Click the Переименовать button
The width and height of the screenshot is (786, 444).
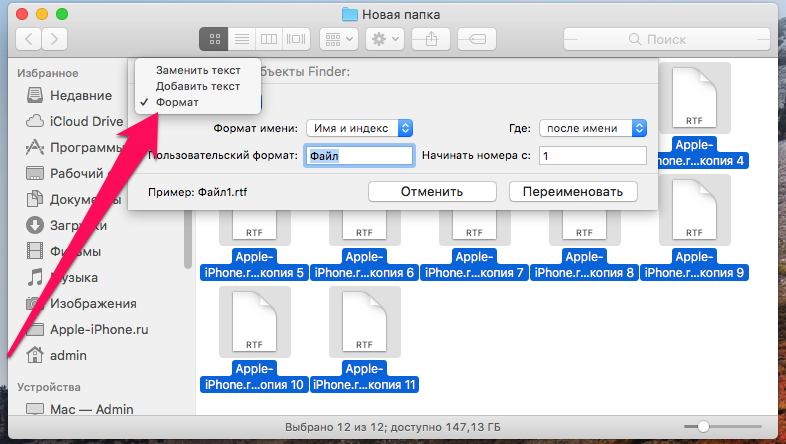[573, 192]
